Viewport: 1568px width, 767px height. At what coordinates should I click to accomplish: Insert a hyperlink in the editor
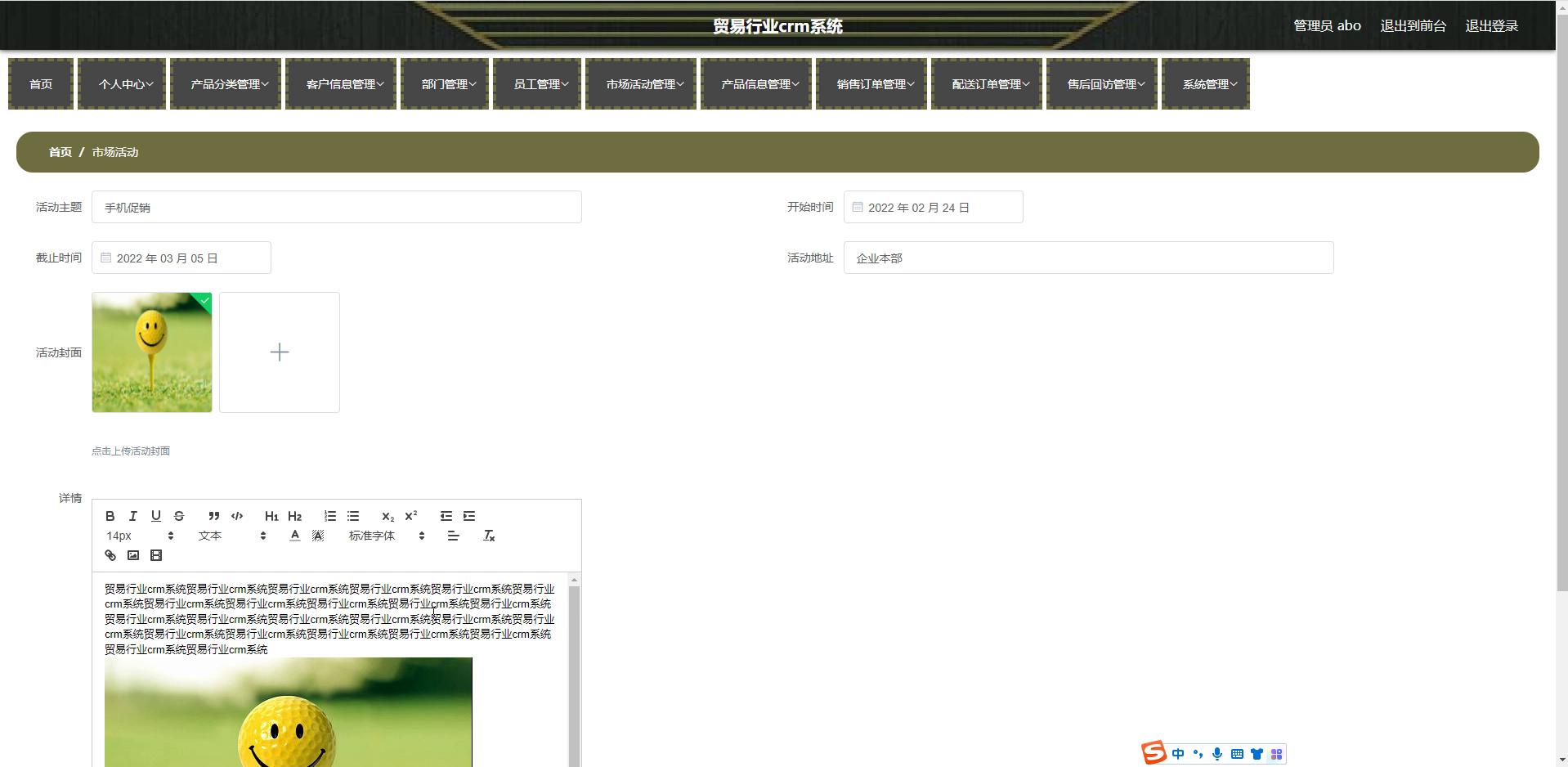point(110,555)
